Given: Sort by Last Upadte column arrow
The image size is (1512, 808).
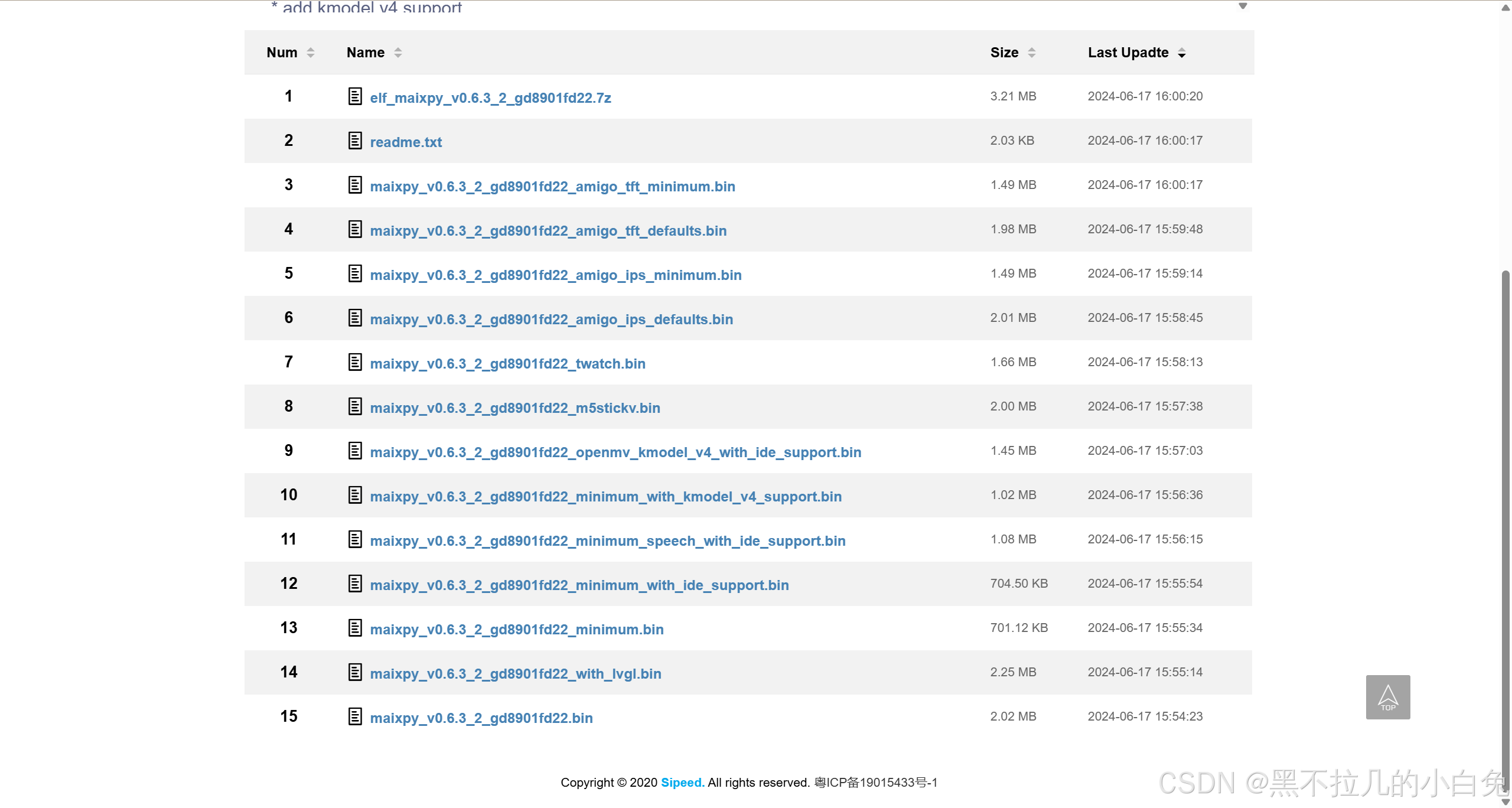Looking at the screenshot, I should [1182, 53].
